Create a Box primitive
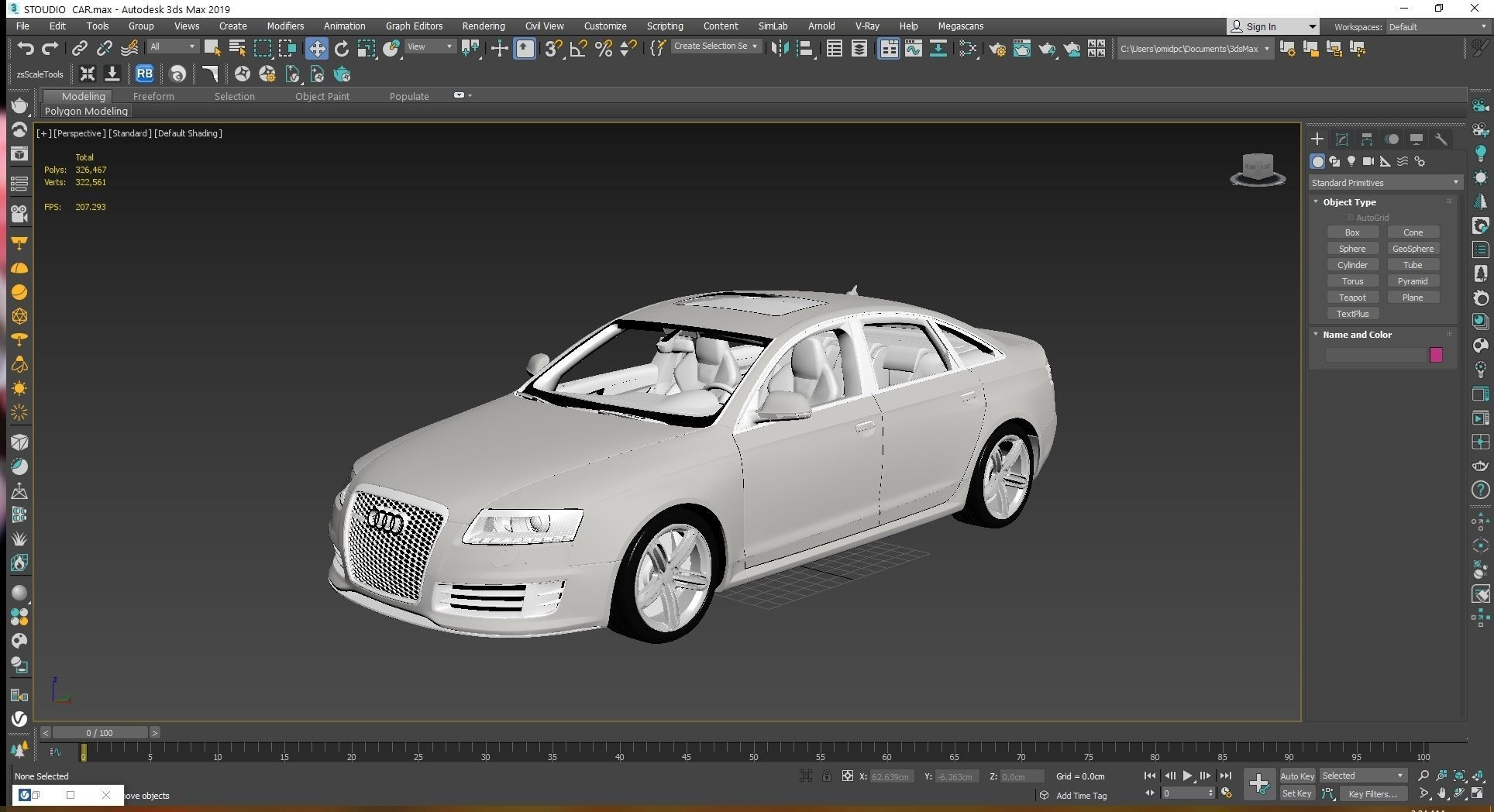This screenshot has height=812, width=1494. point(1352,232)
